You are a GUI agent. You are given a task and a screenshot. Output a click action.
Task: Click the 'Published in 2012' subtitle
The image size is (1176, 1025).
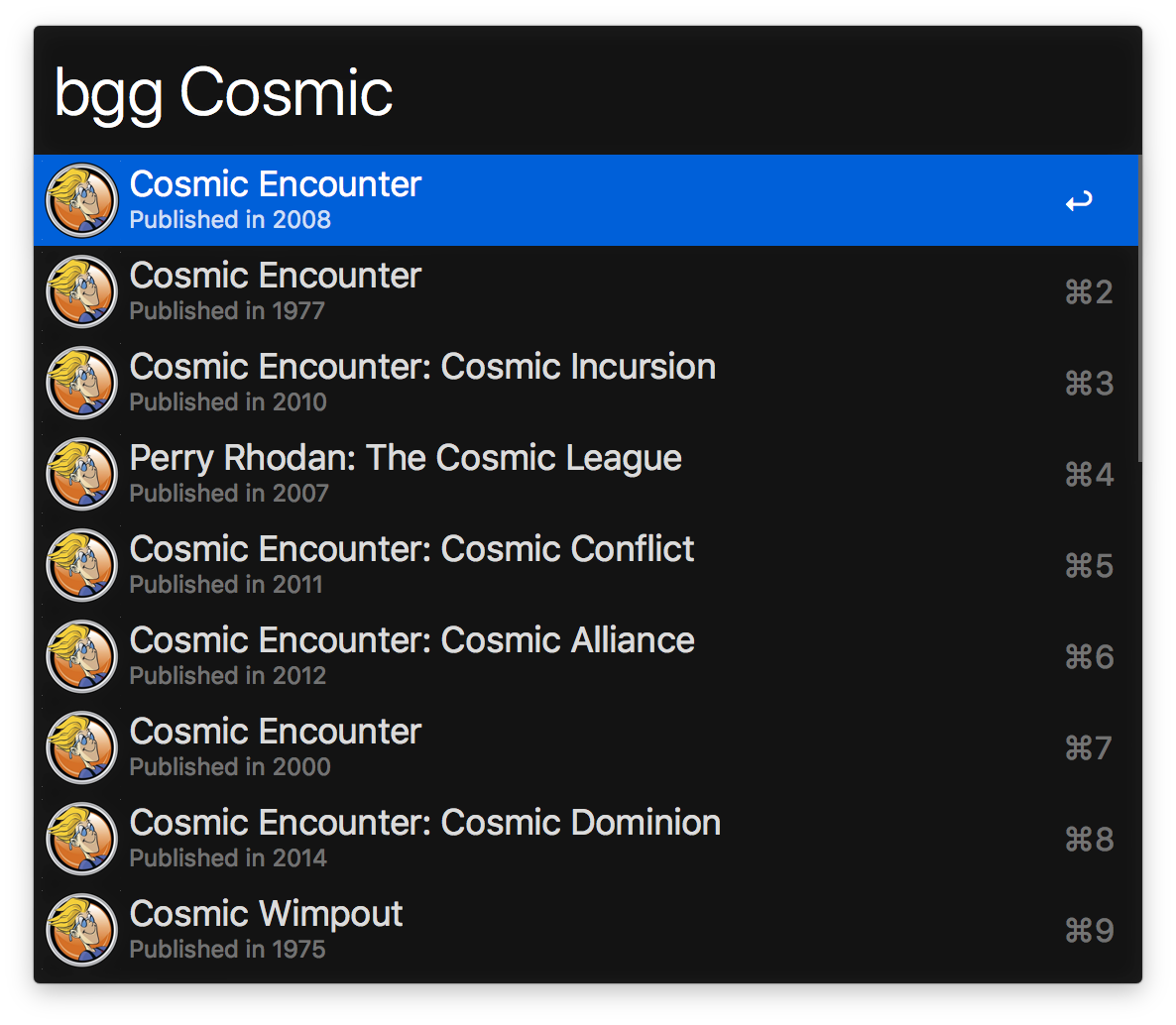[228, 676]
